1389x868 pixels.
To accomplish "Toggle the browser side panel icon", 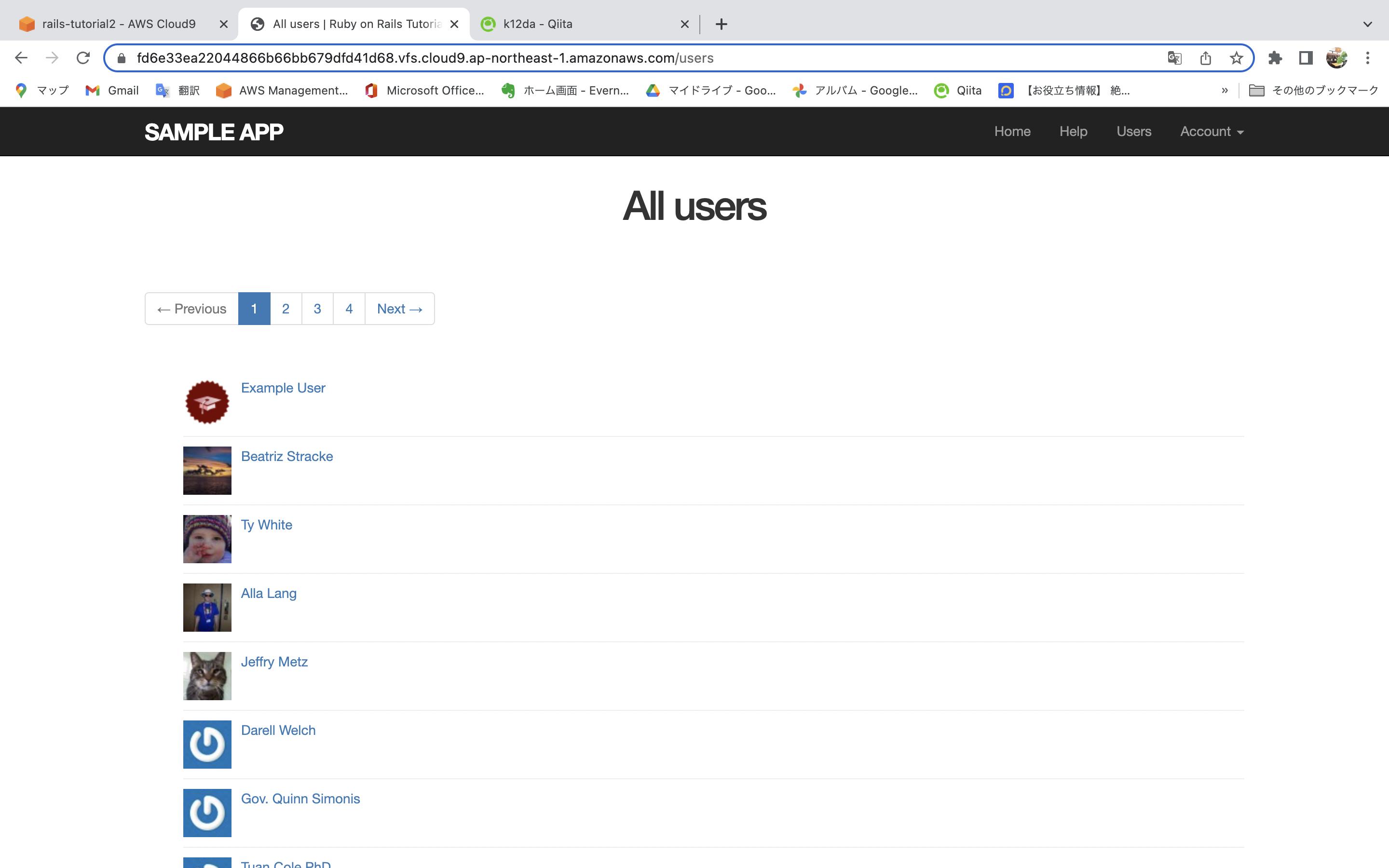I will click(x=1306, y=58).
